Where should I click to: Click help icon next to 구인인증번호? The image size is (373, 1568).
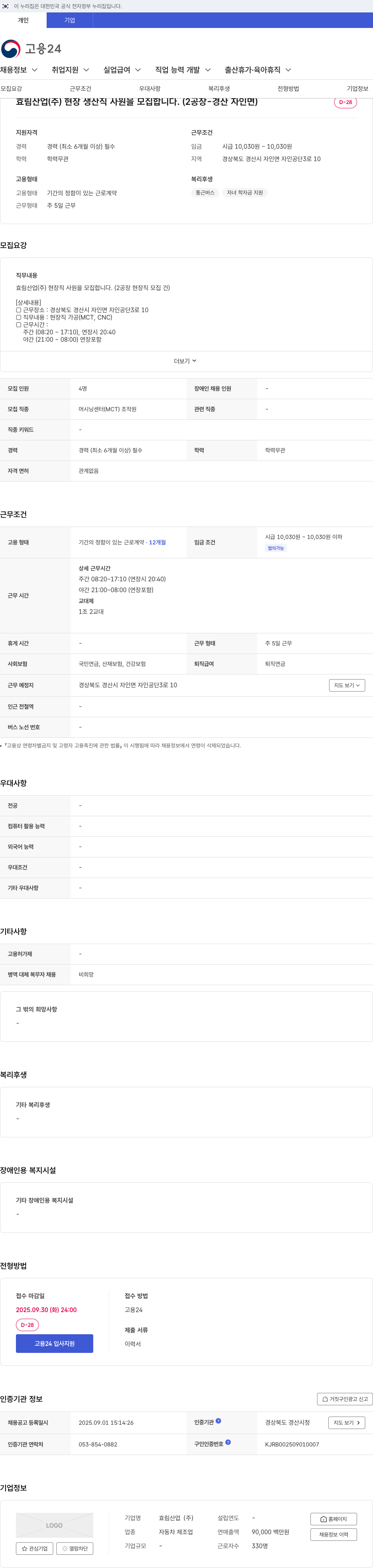[228, 1442]
